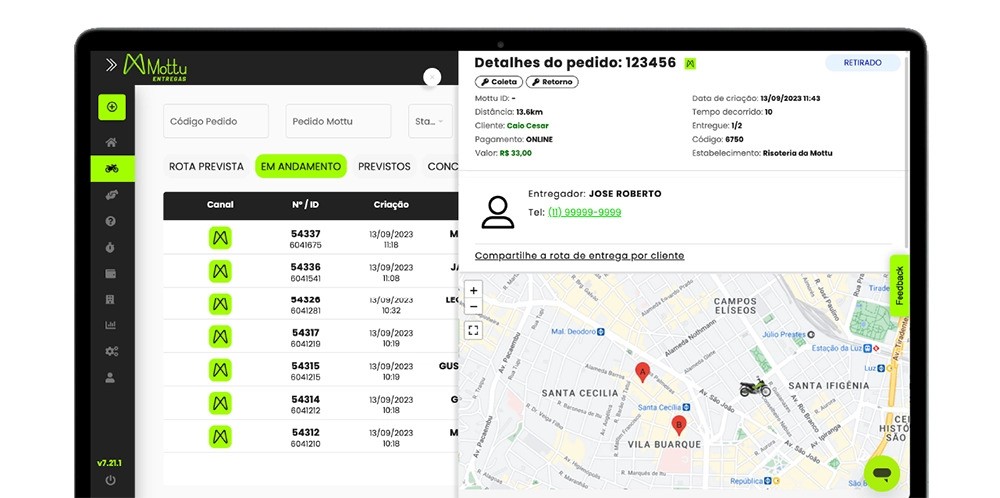
Task: Select the motorcycle deliveries sidebar icon
Action: click(x=112, y=168)
